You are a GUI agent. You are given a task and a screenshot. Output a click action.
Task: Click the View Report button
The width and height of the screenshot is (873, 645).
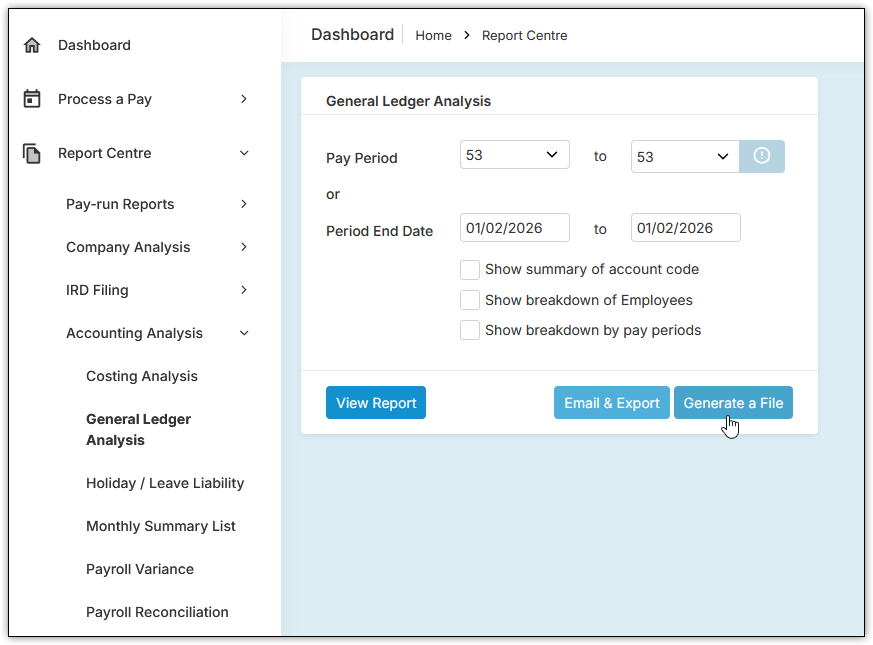[376, 403]
